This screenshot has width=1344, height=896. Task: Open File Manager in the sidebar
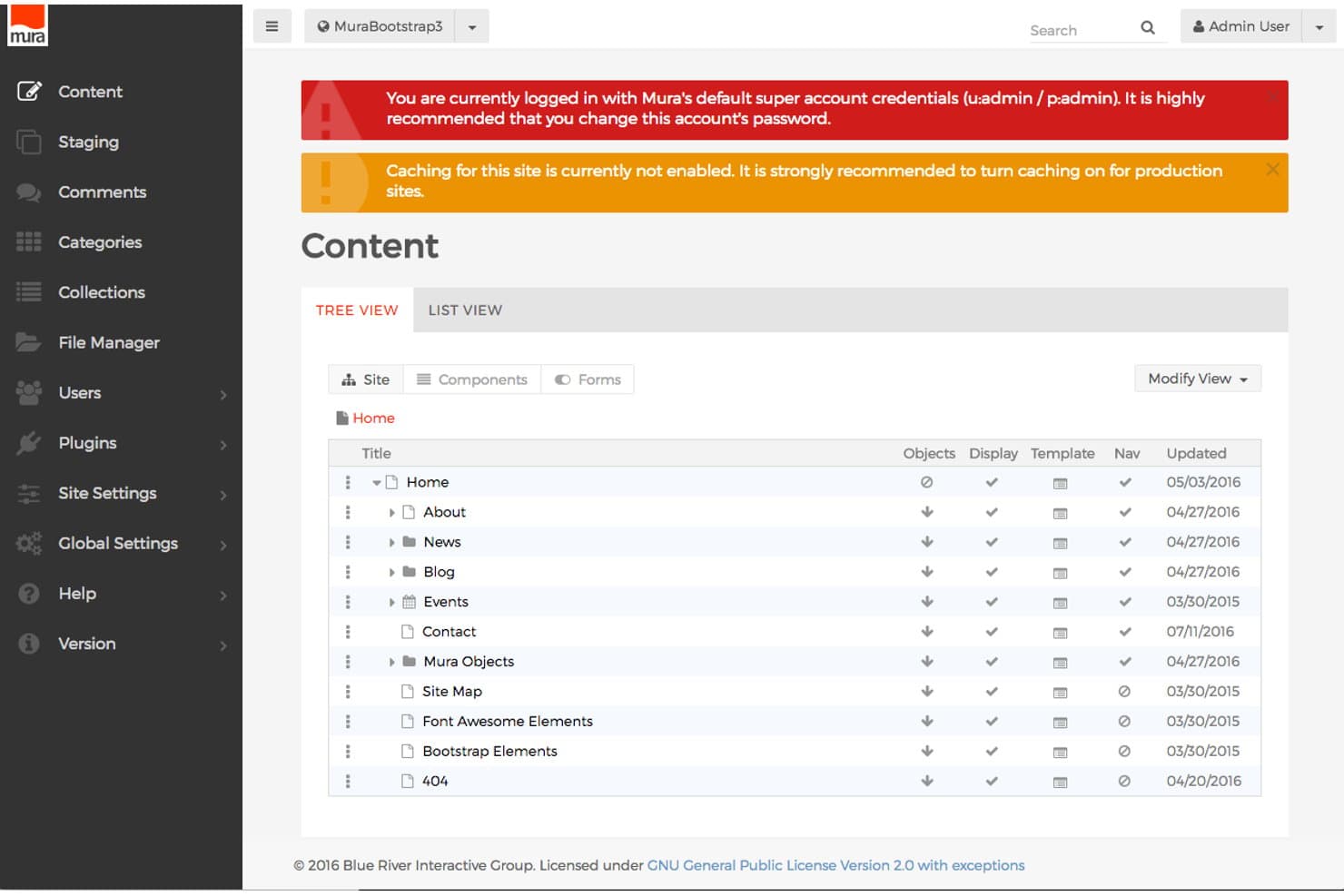click(x=109, y=342)
